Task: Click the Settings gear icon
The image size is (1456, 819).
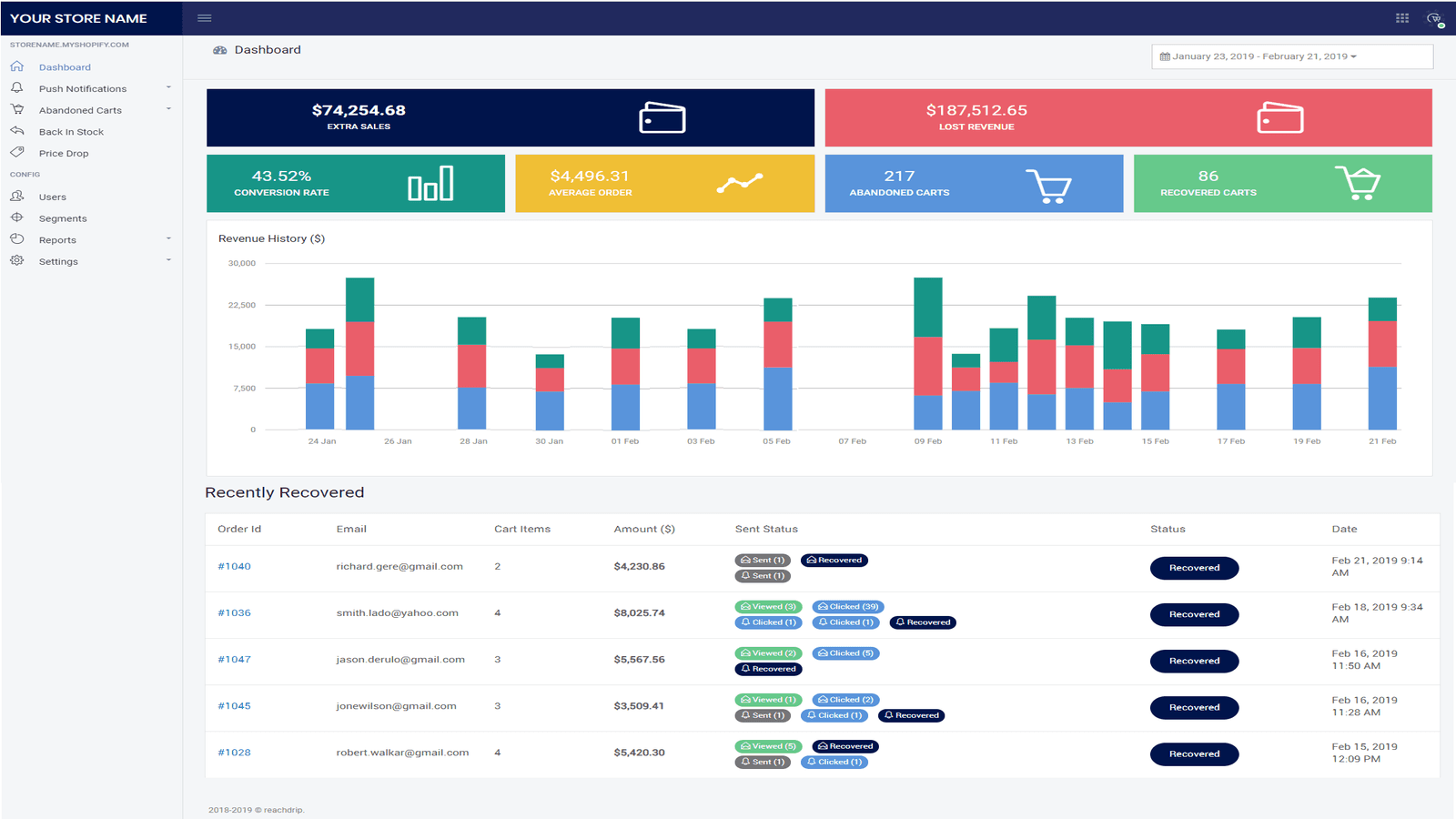Action: coord(16,260)
